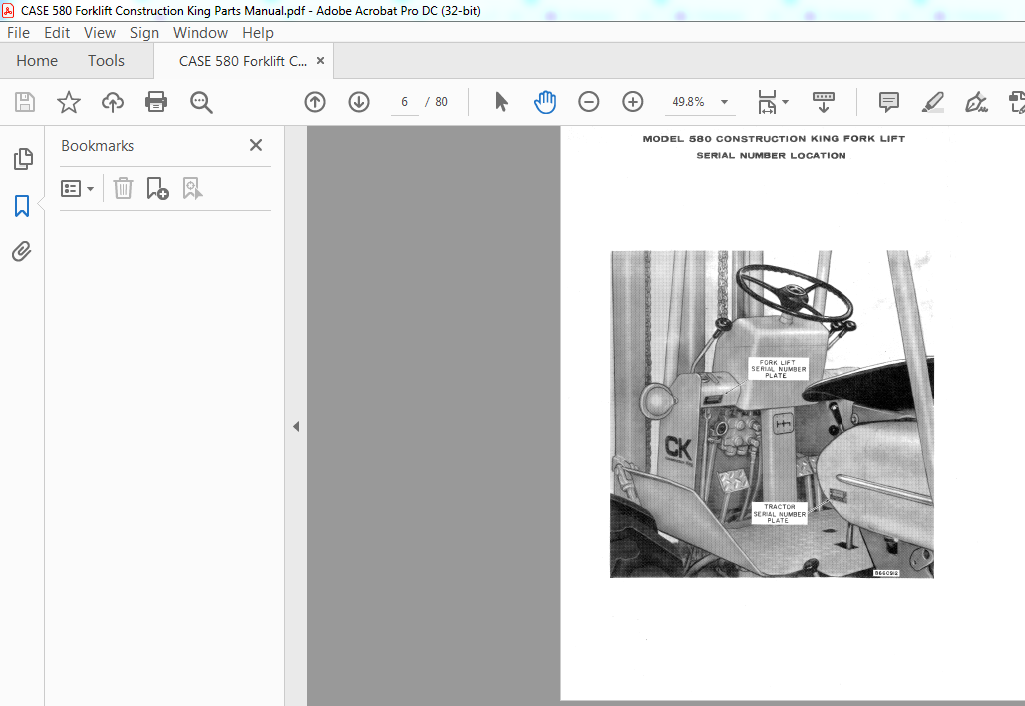Switch to the Tools tab
Image resolution: width=1025 pixels, height=706 pixels.
106,61
